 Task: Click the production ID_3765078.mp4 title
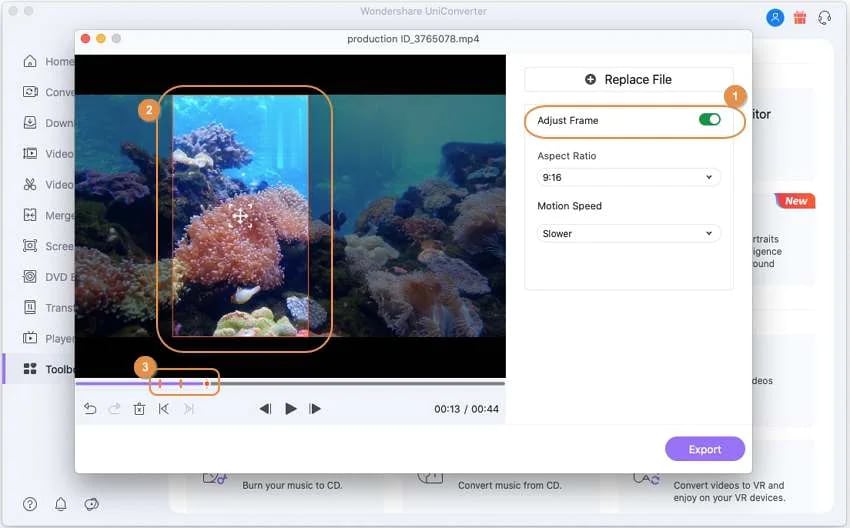[x=413, y=39]
